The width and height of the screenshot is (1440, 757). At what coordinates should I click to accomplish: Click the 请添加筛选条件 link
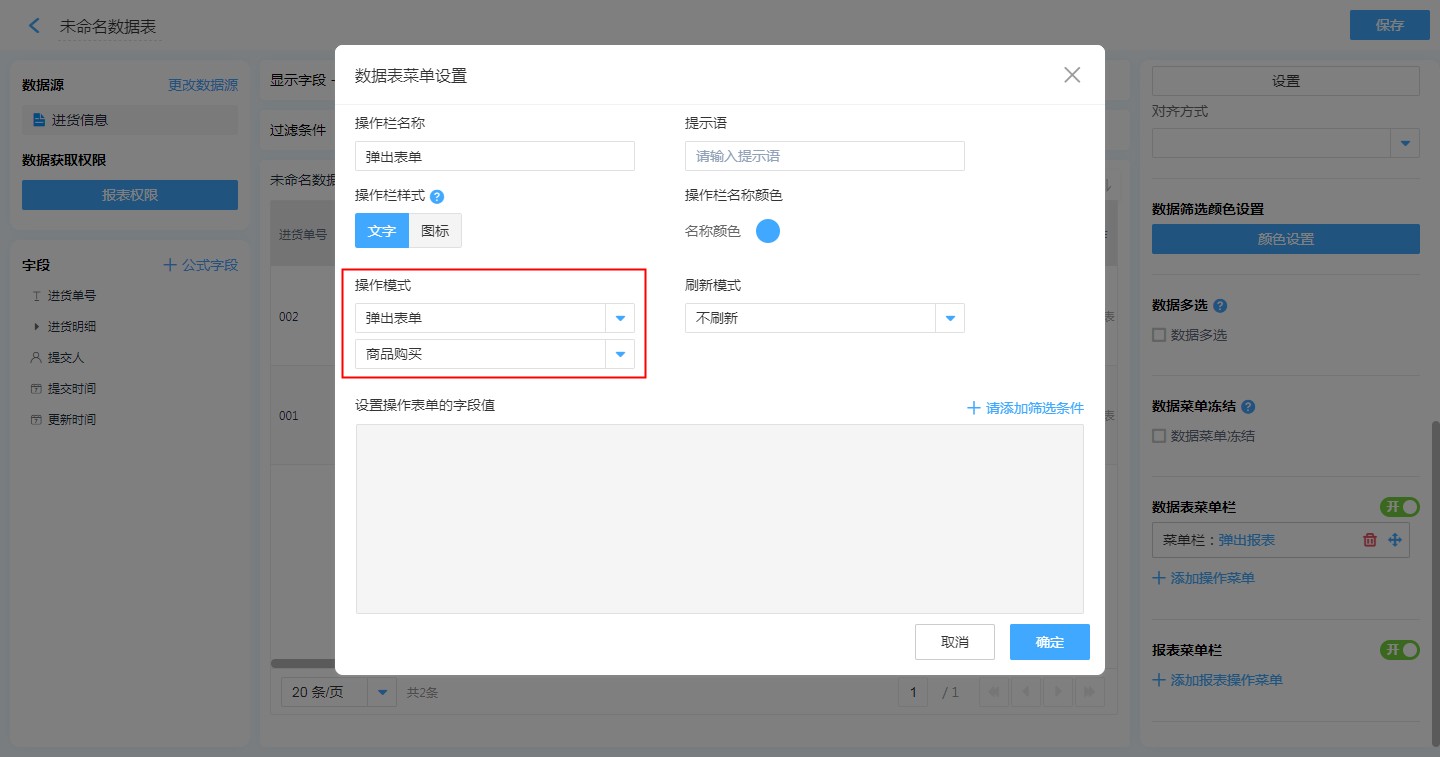point(1025,408)
